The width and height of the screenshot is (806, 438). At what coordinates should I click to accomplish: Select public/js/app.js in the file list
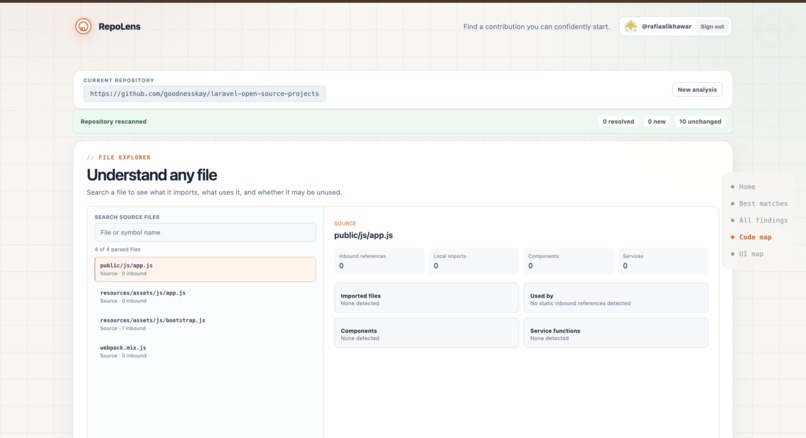pos(205,269)
